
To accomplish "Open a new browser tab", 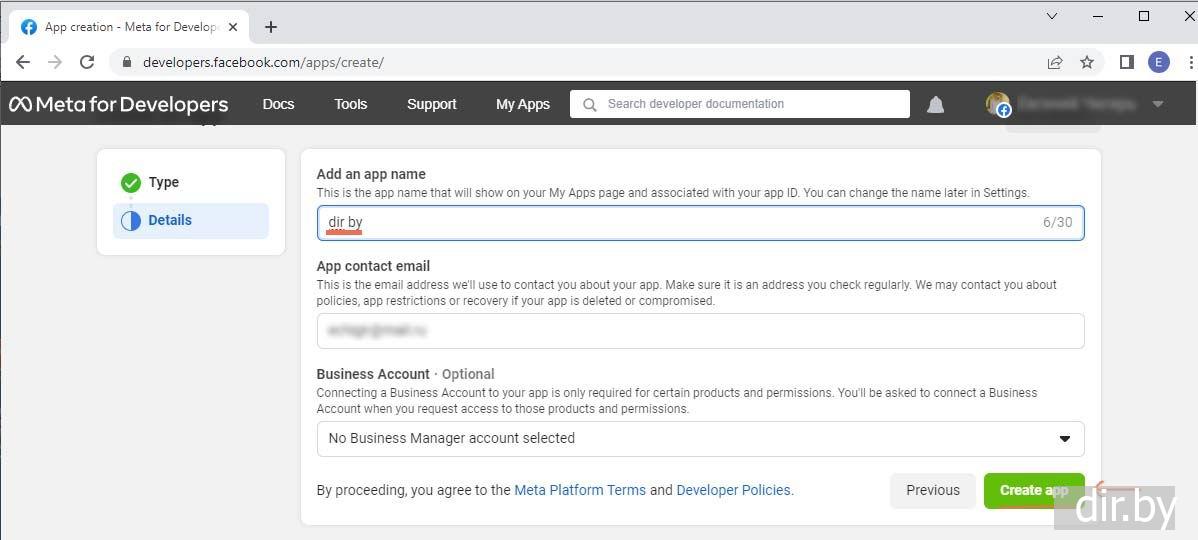I will 271,27.
